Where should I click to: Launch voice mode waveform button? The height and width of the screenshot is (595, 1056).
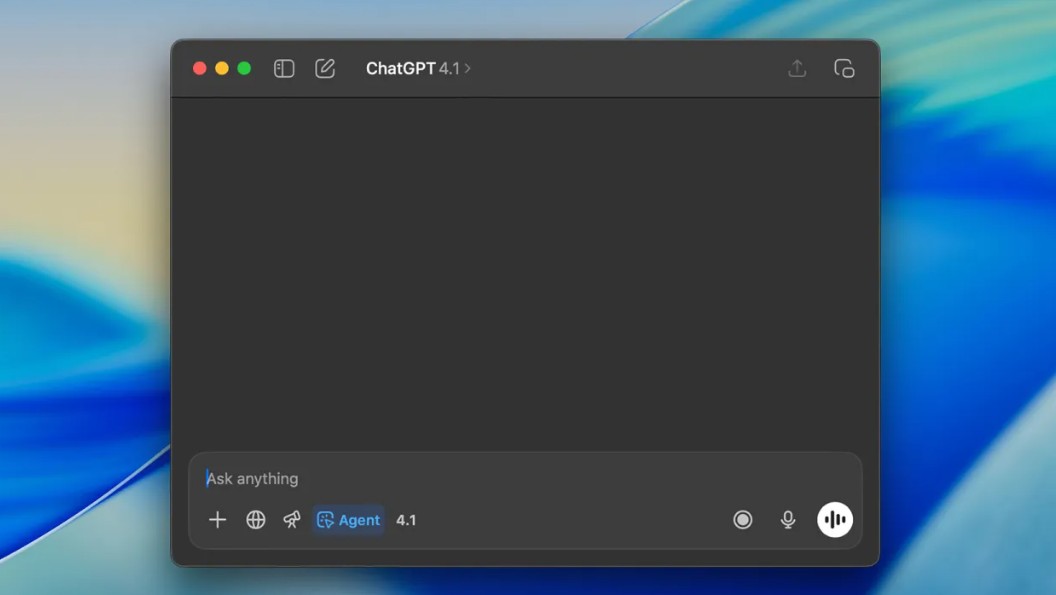[x=835, y=520]
